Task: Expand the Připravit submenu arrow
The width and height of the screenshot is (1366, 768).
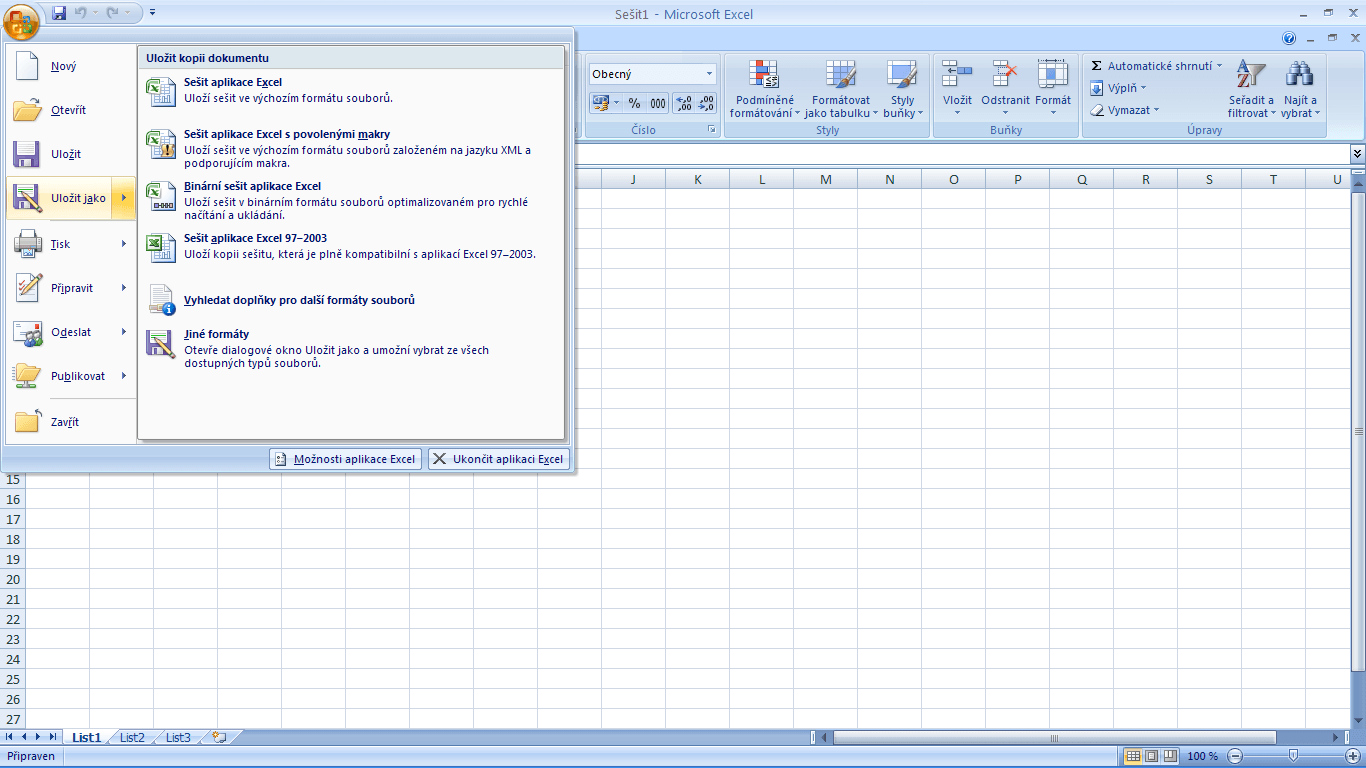Action: (x=124, y=287)
